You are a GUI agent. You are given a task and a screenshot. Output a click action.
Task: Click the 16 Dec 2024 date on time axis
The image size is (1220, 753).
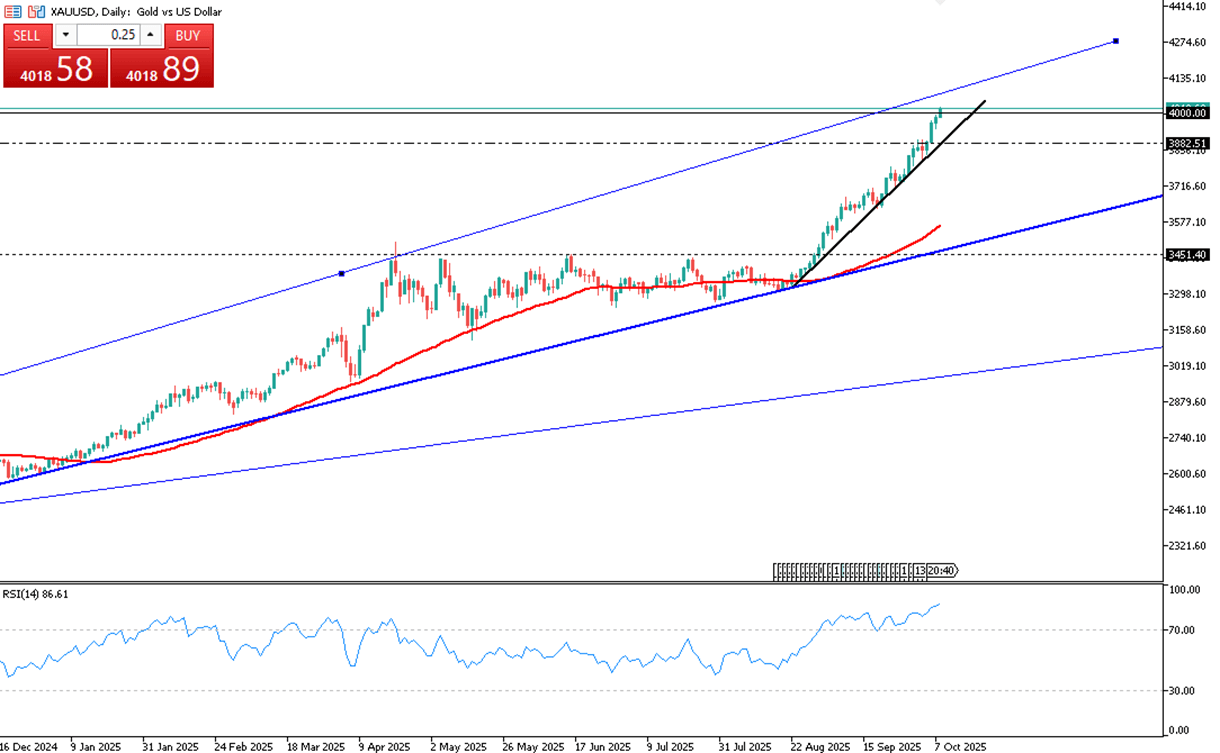30,746
